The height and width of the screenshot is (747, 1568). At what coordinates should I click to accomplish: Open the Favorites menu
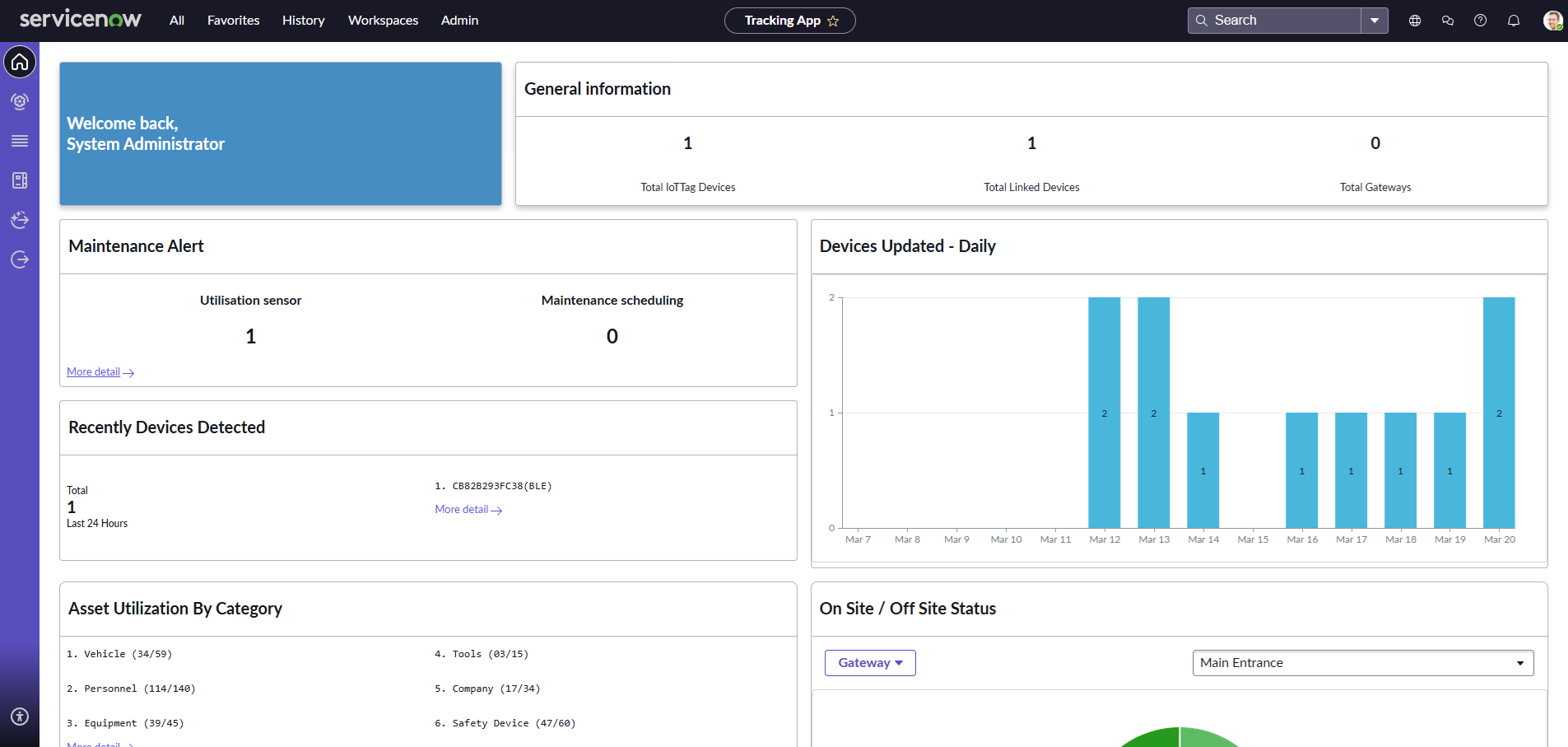tap(233, 21)
